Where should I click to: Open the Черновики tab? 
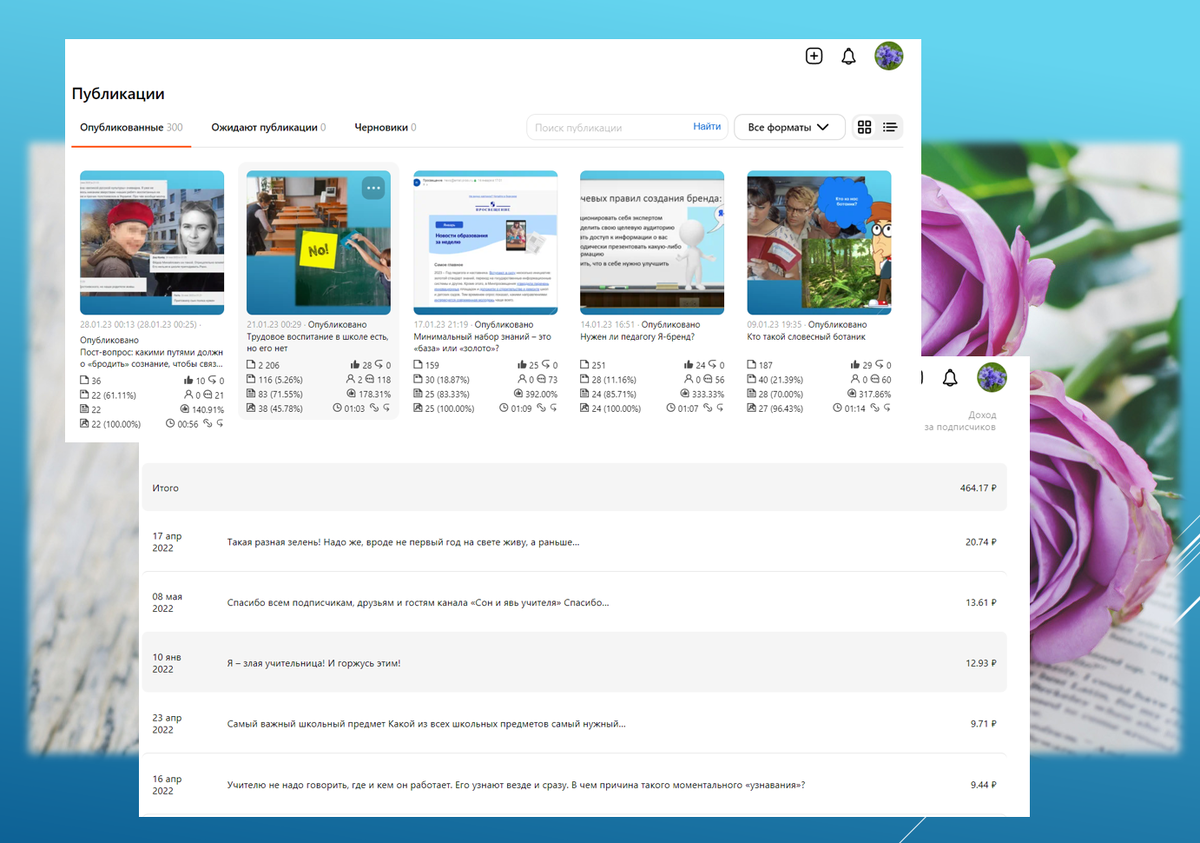[x=385, y=127]
